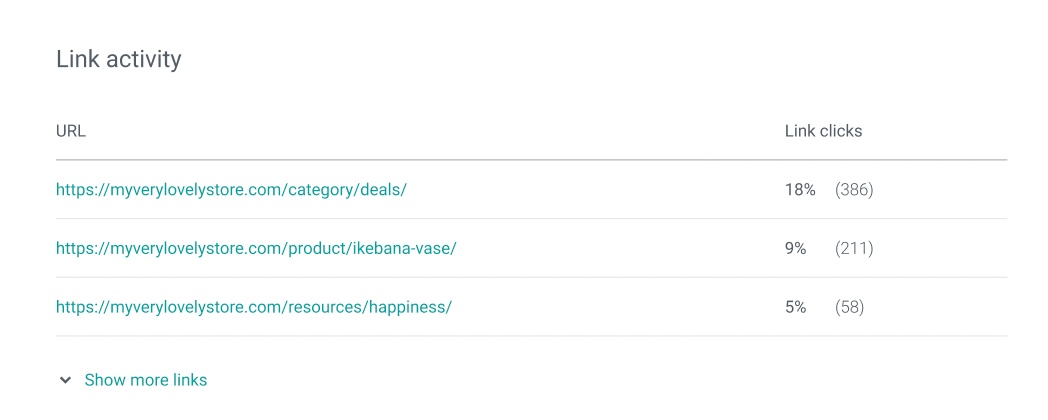
Task: Select the 5% click rate value
Action: click(x=795, y=308)
